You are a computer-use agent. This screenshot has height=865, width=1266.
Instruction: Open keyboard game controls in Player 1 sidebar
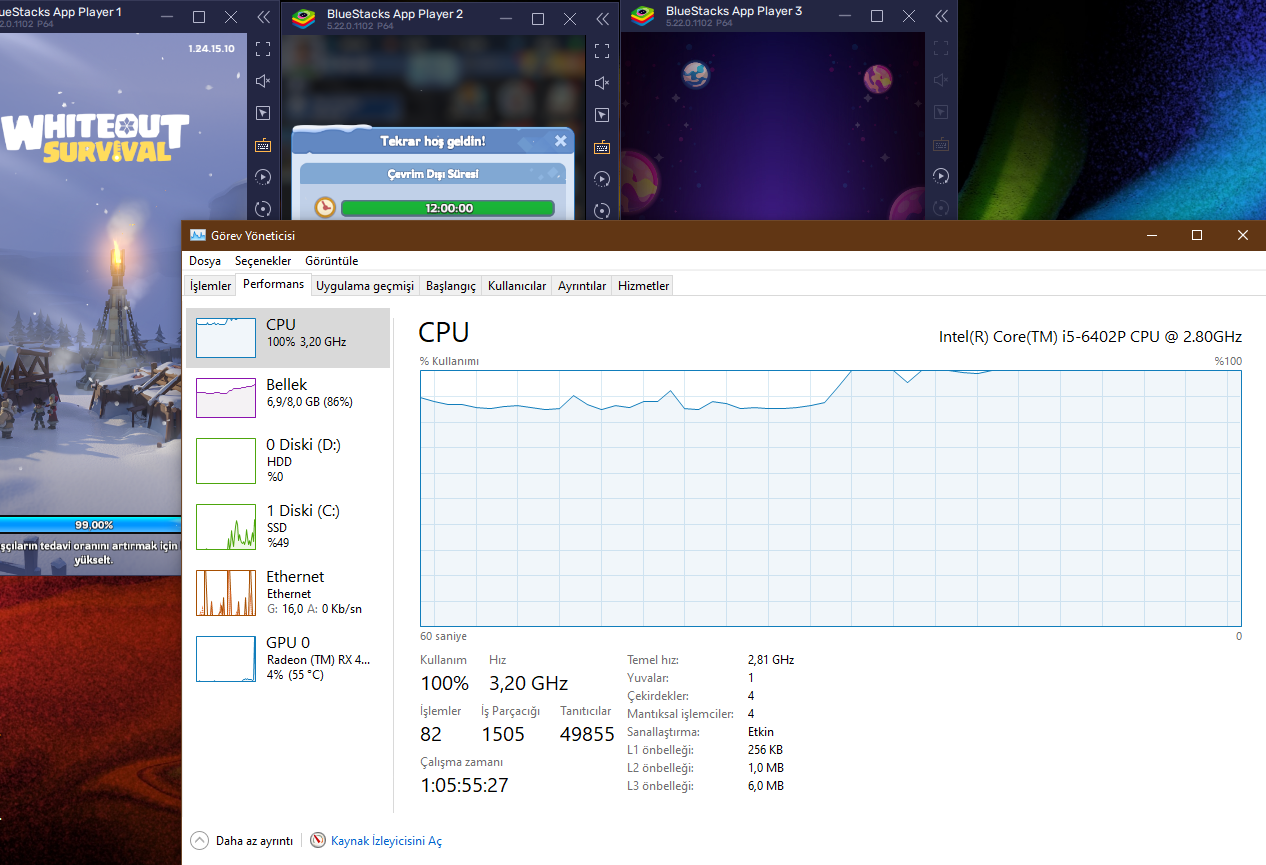[x=263, y=145]
